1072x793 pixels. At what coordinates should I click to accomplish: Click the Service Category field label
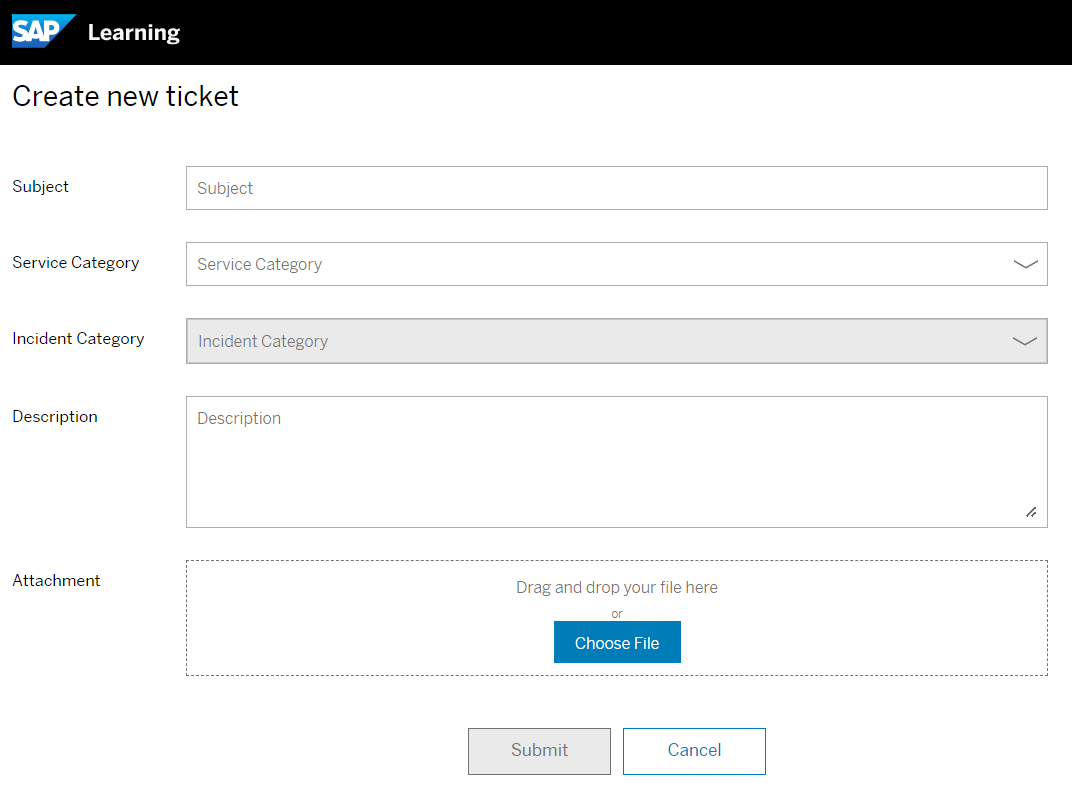(75, 263)
